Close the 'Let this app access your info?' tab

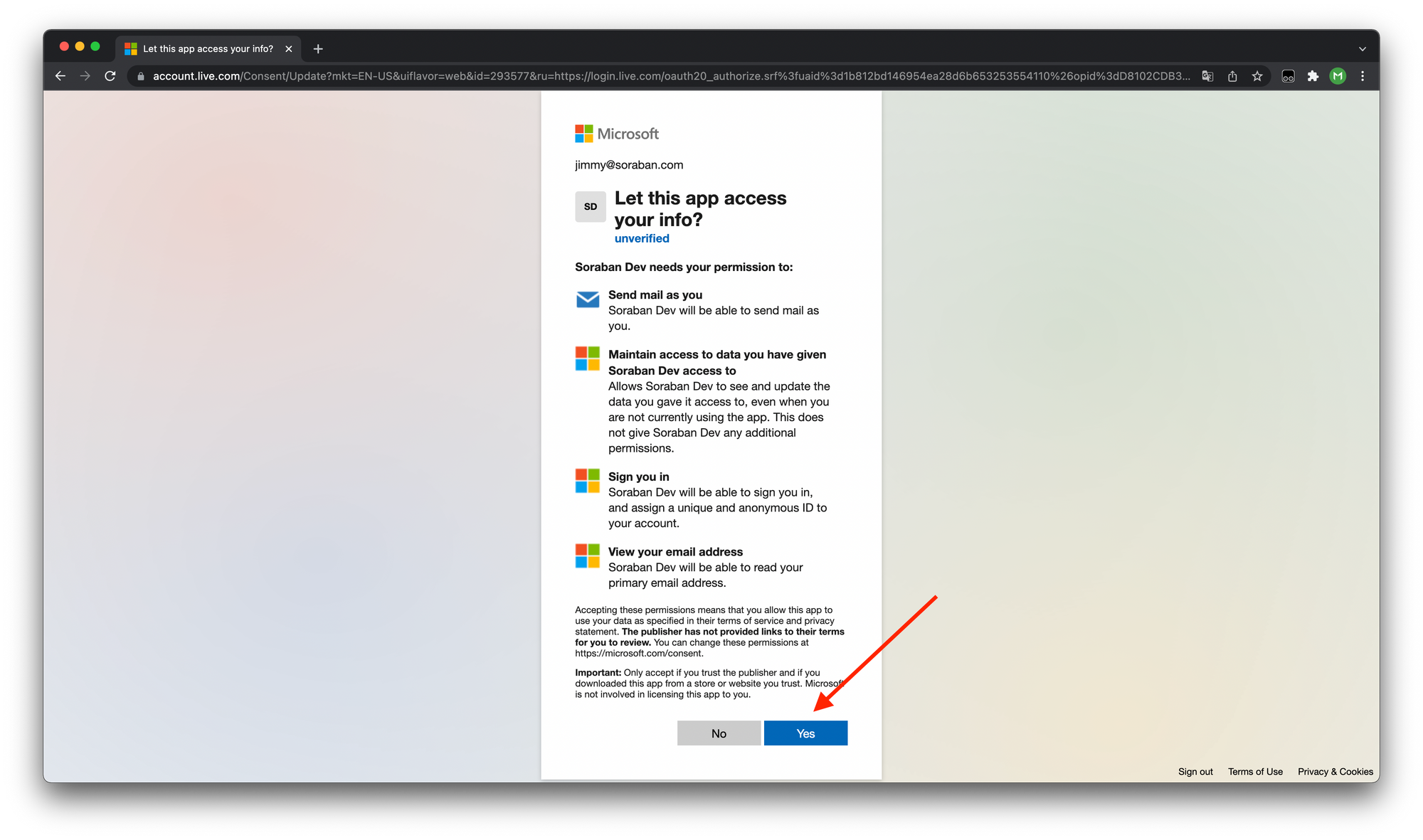[x=288, y=48]
